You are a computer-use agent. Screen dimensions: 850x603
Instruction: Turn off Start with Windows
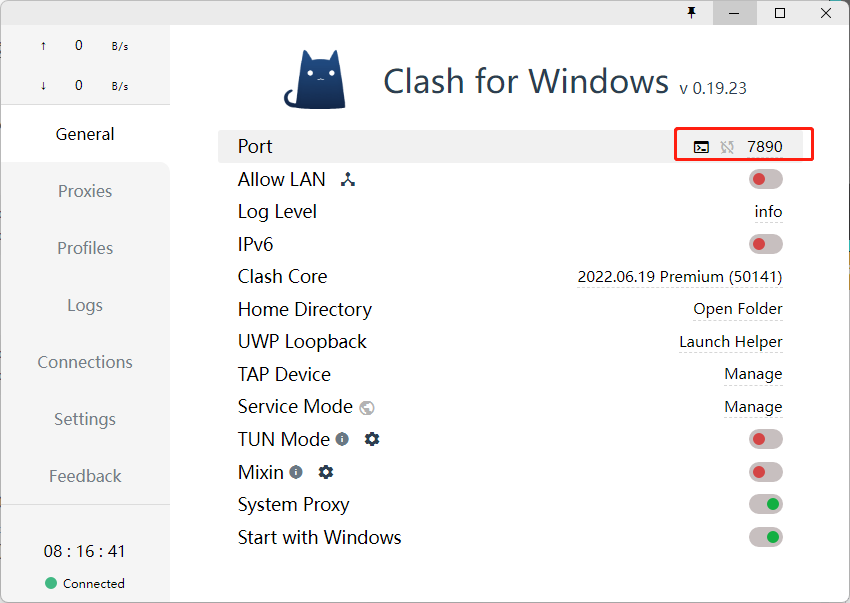point(765,537)
